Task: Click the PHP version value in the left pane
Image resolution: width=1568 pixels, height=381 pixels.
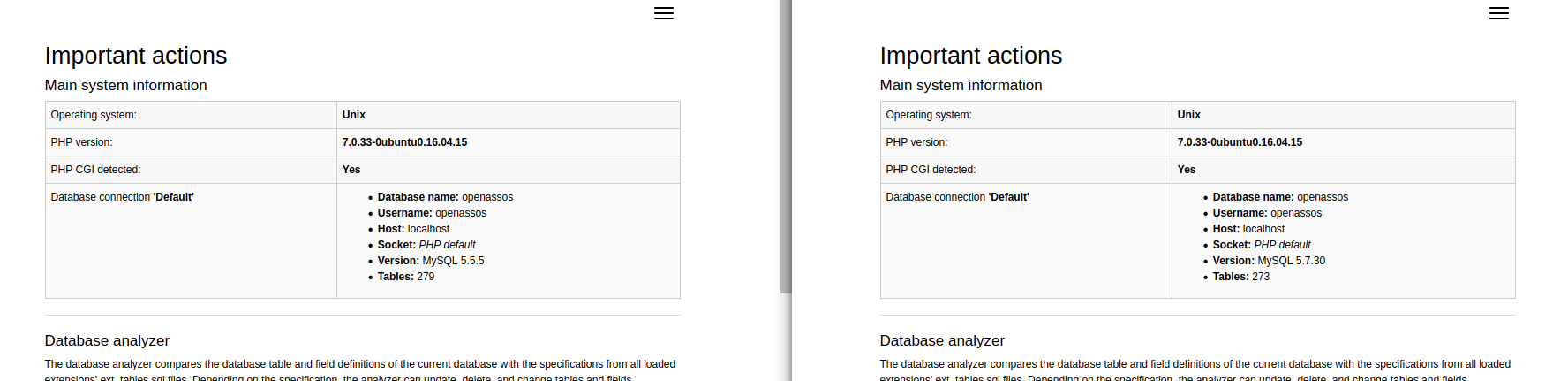Action: coord(404,142)
